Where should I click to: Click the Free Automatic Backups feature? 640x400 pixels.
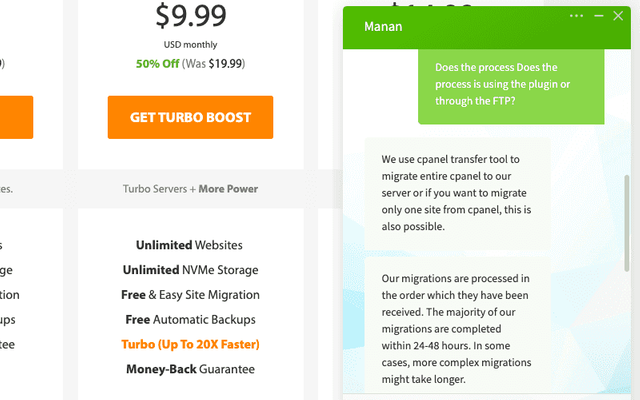pos(190,320)
